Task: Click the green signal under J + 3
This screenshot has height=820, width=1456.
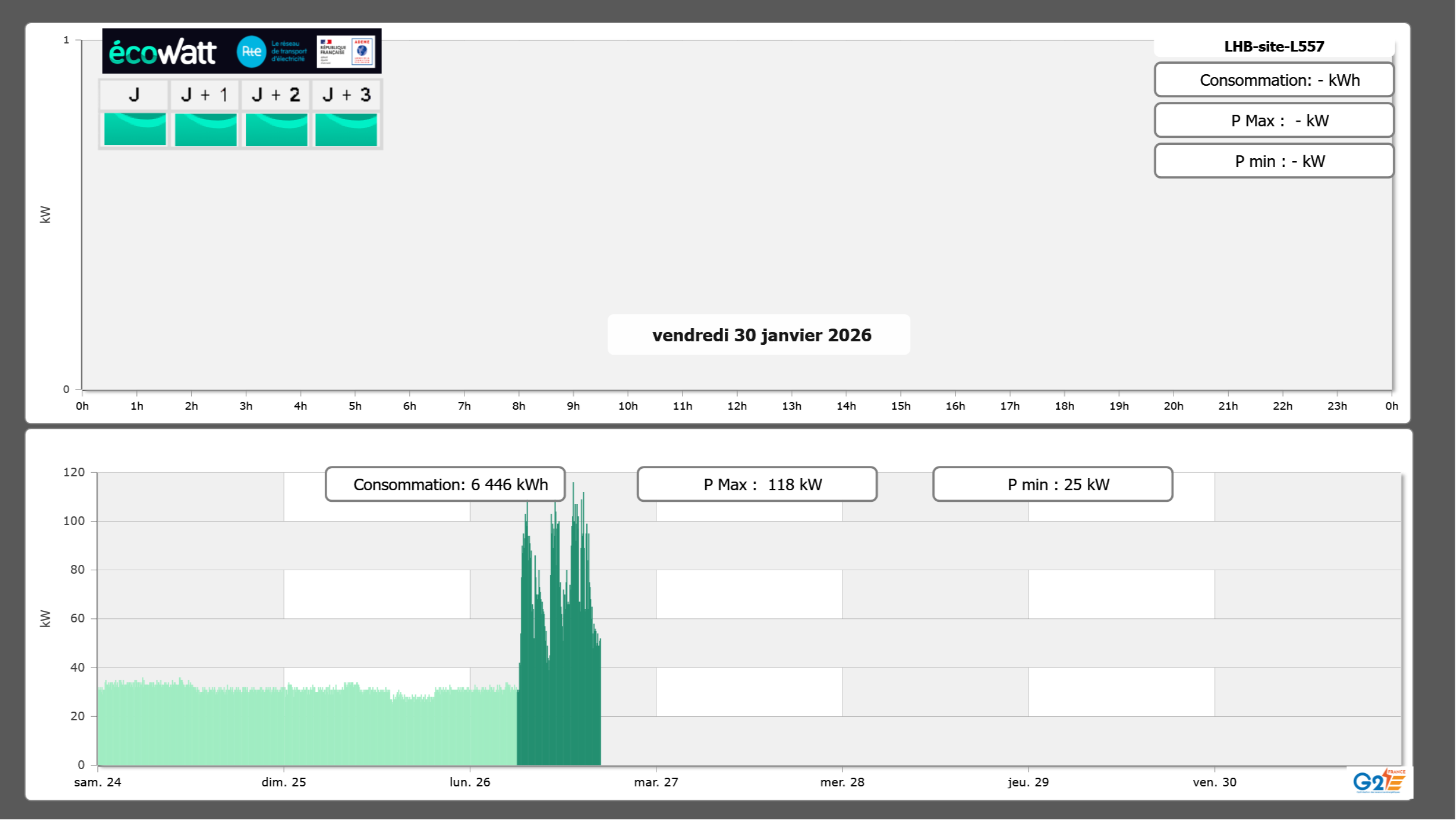Action: [x=346, y=129]
